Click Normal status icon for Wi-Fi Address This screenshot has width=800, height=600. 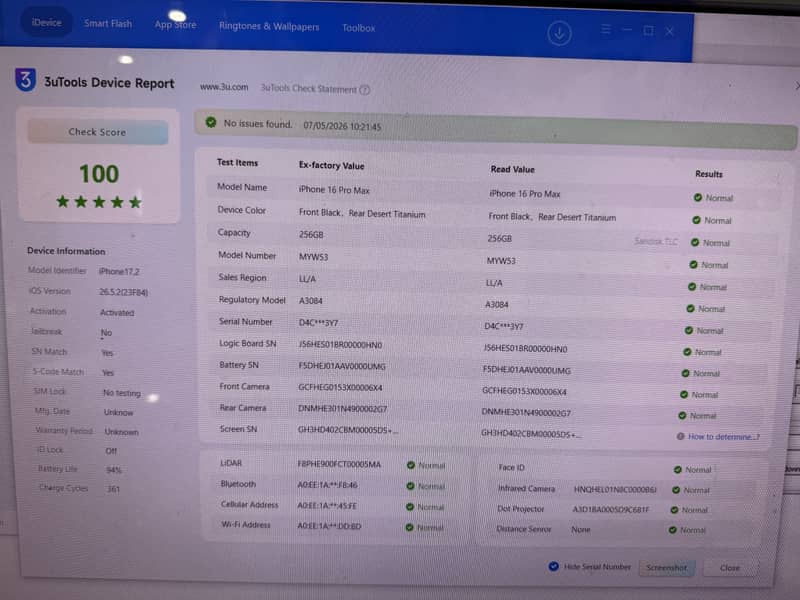point(409,527)
